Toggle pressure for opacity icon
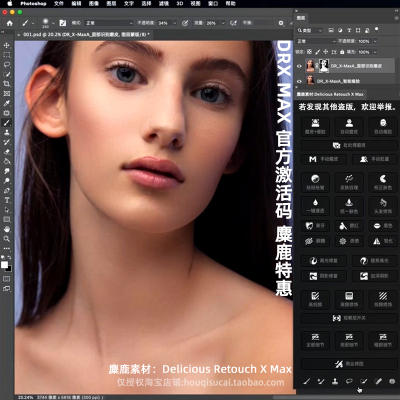Viewport: 400px width, 400px height. pyautogui.click(x=185, y=23)
